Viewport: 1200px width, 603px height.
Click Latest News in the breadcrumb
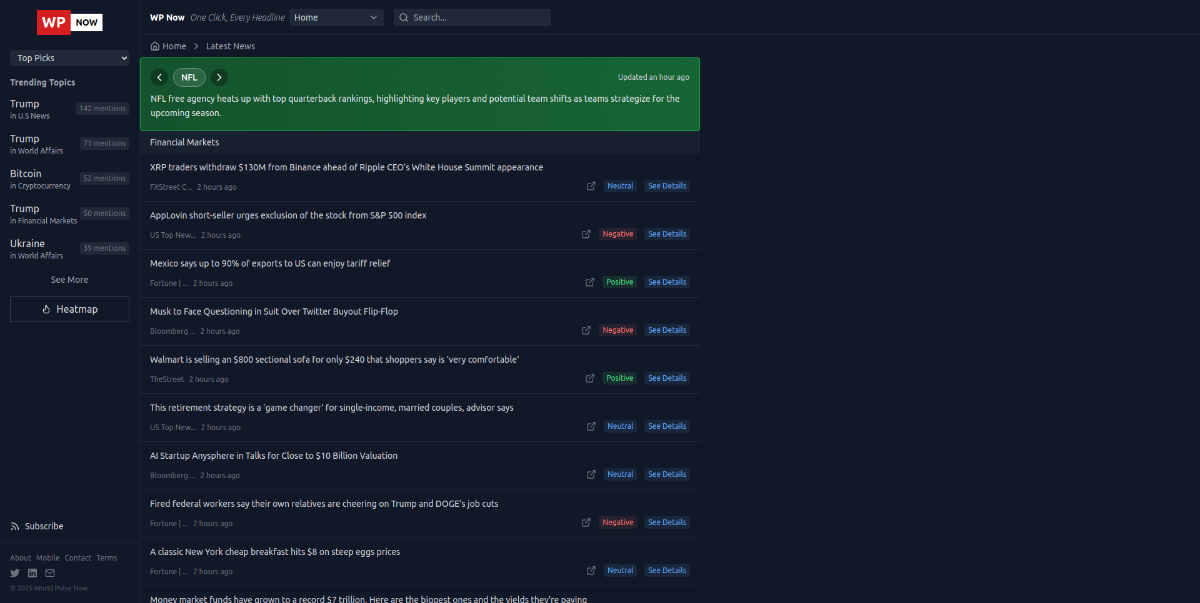click(231, 46)
